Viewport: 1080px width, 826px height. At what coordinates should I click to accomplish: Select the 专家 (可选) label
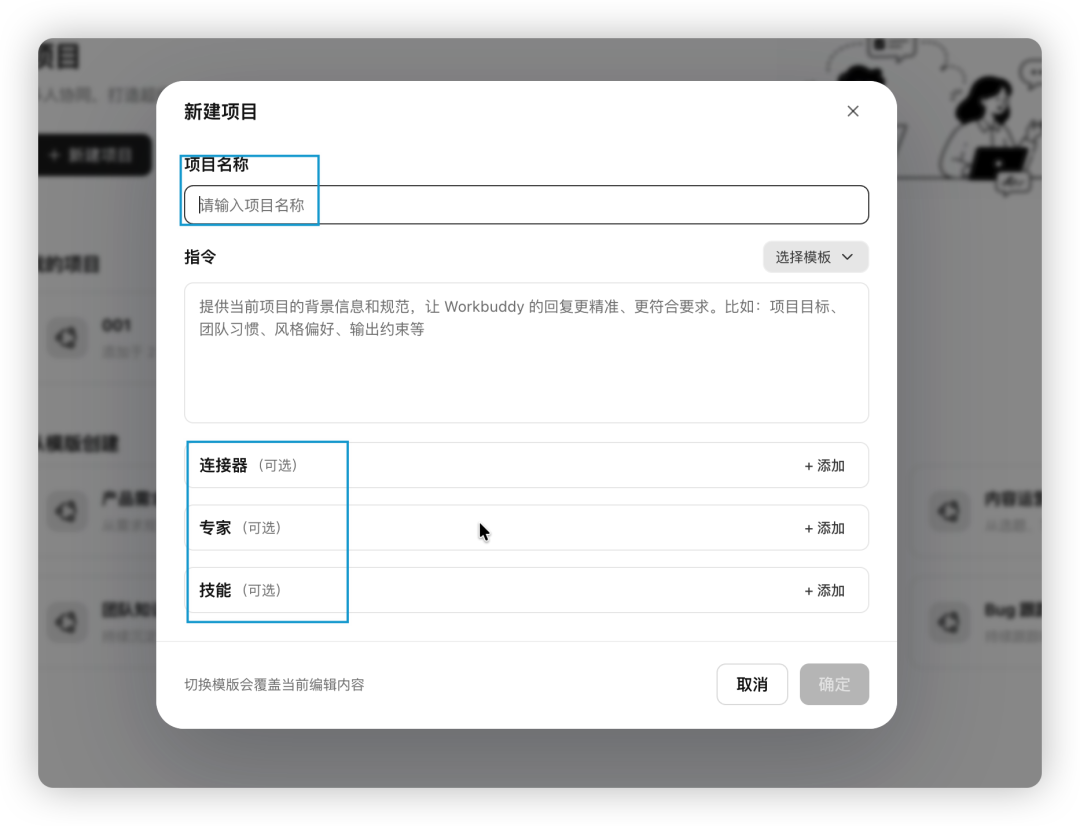pyautogui.click(x=240, y=528)
